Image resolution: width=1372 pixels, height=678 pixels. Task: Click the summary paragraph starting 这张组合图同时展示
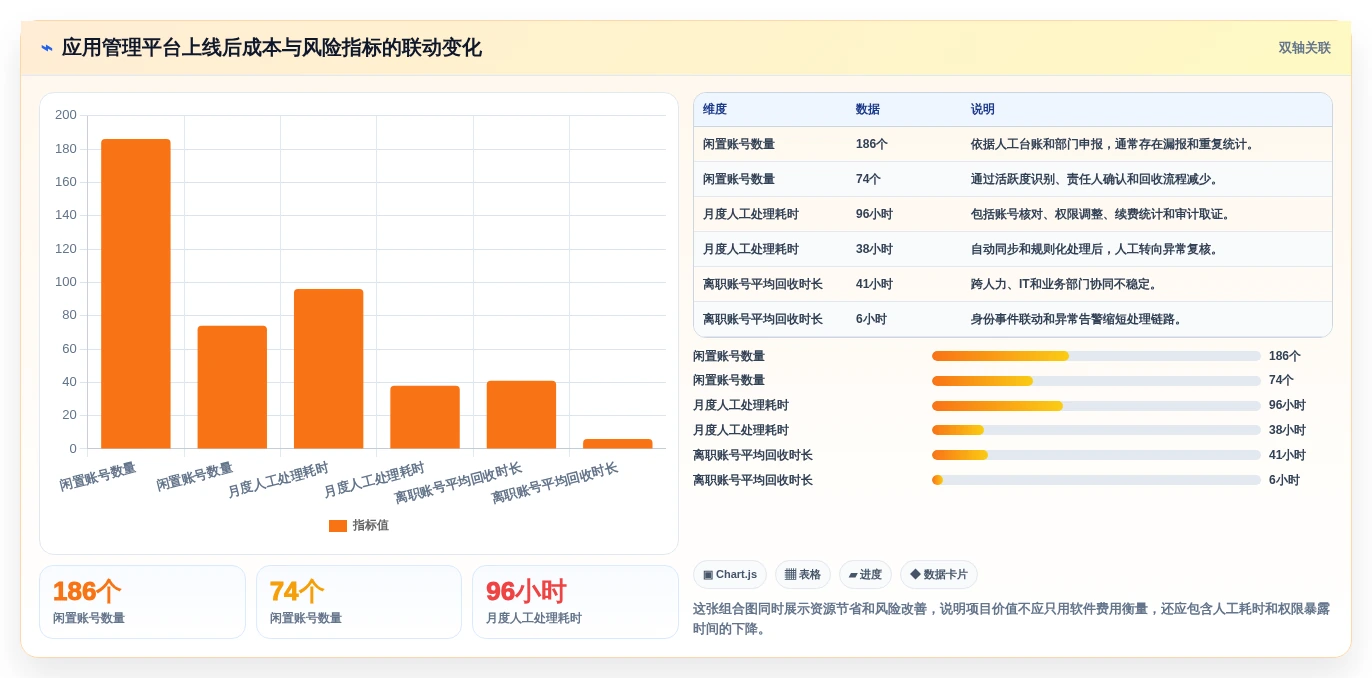(1011, 619)
